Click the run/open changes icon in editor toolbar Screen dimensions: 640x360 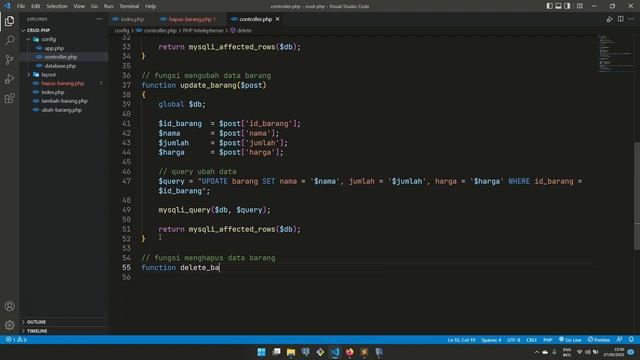pyautogui.click(x=609, y=19)
